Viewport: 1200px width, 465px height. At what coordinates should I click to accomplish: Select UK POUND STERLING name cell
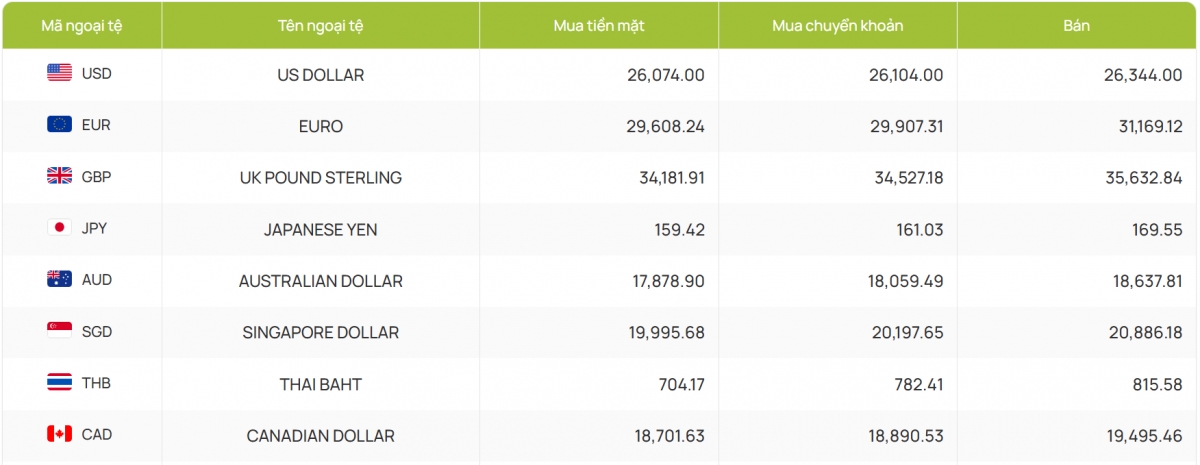point(320,178)
